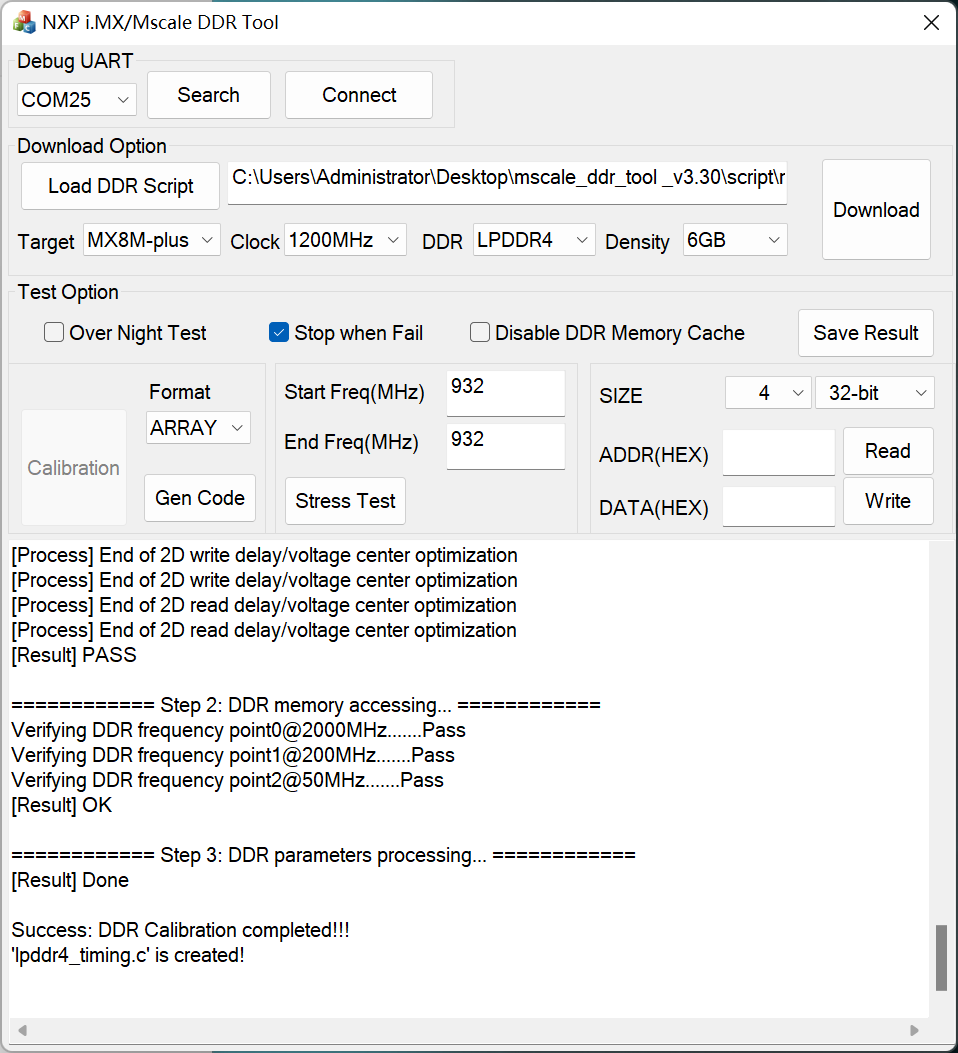Load a DDR script file
This screenshot has height=1053, width=958.
[x=119, y=185]
